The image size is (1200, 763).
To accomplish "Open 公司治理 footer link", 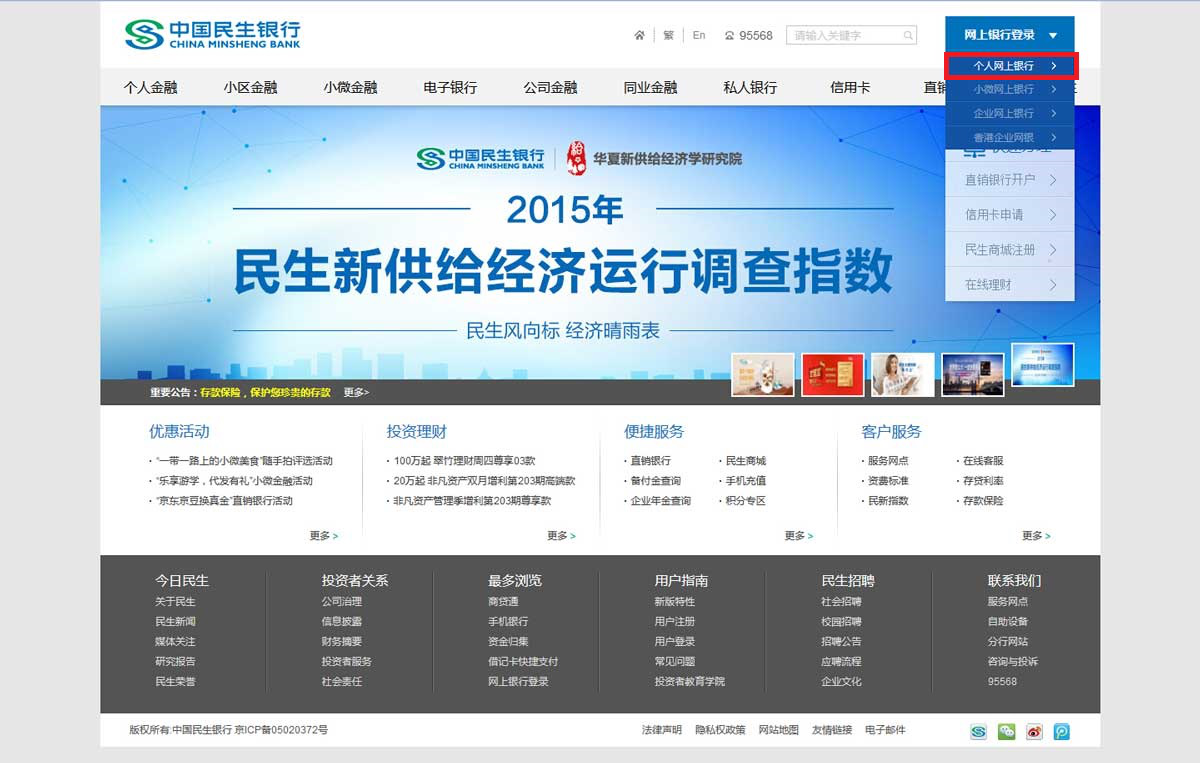I will (x=342, y=602).
